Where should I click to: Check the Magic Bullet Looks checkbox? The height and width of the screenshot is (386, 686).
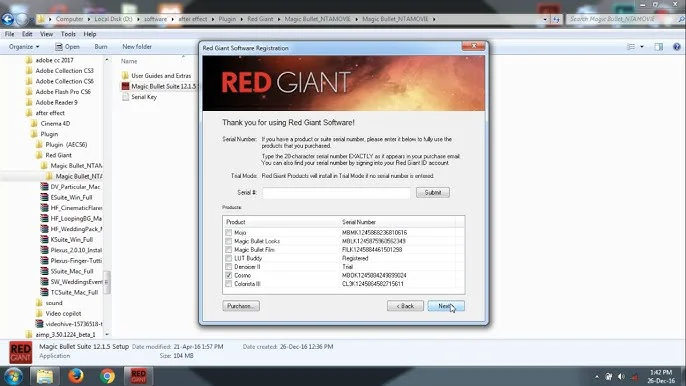coord(228,241)
